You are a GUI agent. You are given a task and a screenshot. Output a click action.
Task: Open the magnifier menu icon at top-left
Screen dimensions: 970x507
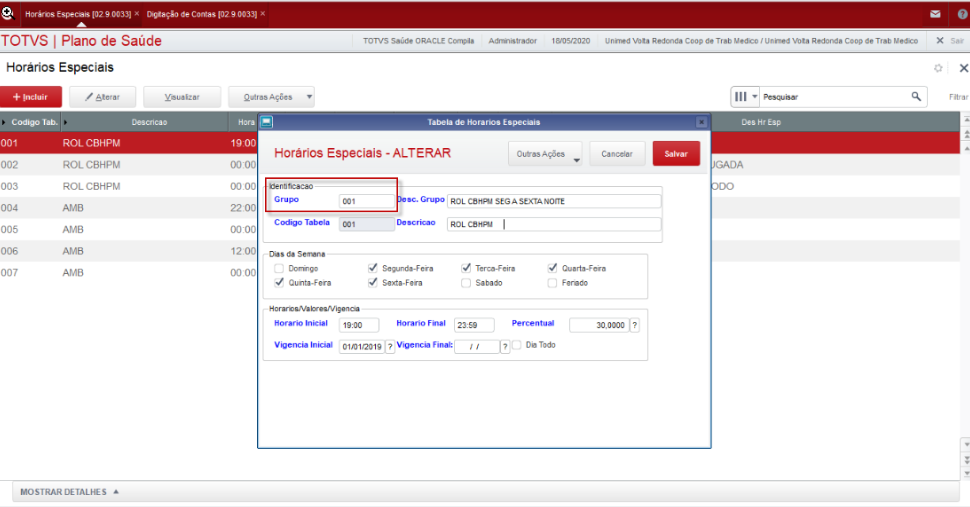(7, 12)
